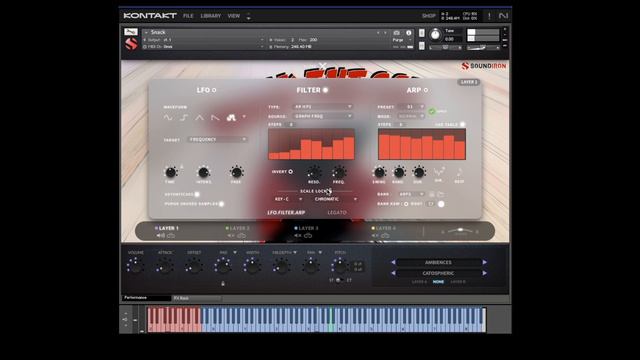640x360 pixels.
Task: Select LAYER 1
Action: 169,228
